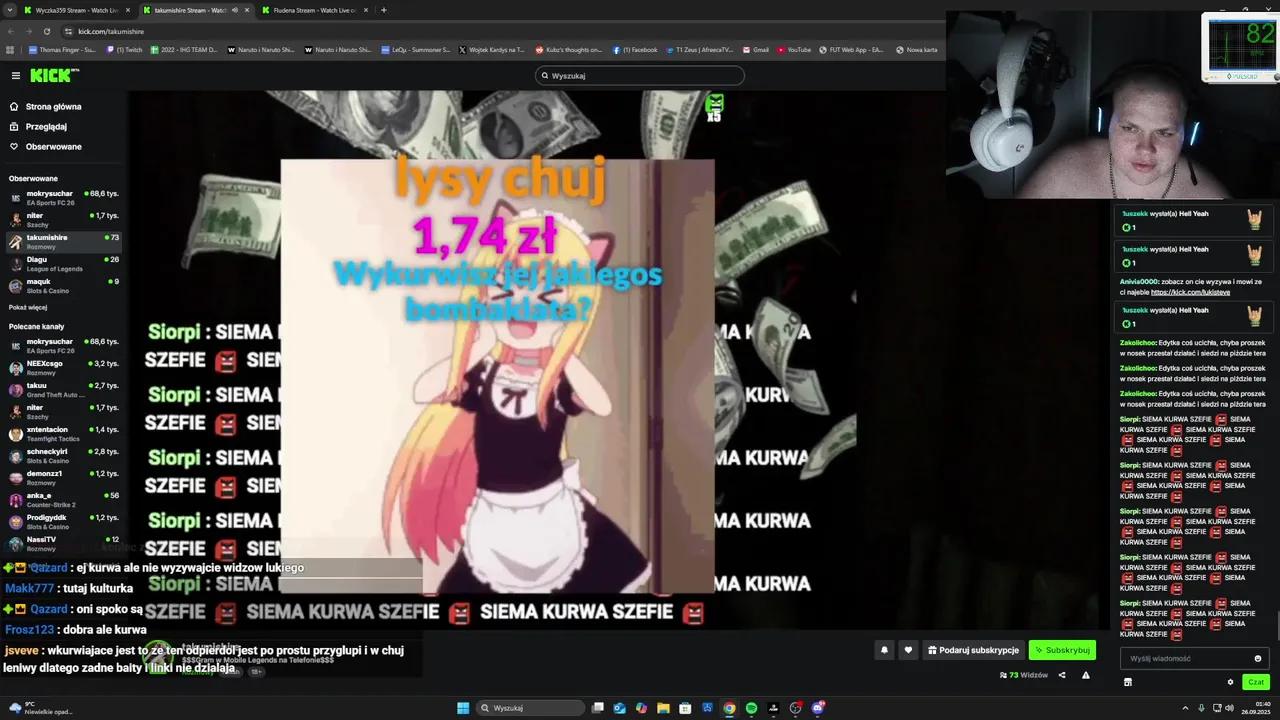1280x720 pixels.
Task: Open a new browser tab
Action: pyautogui.click(x=384, y=10)
